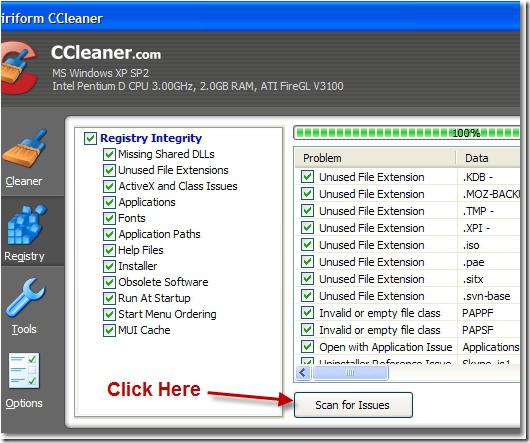530x443 pixels.
Task: Uncheck Missing Shared DLLs
Action: coord(109,154)
